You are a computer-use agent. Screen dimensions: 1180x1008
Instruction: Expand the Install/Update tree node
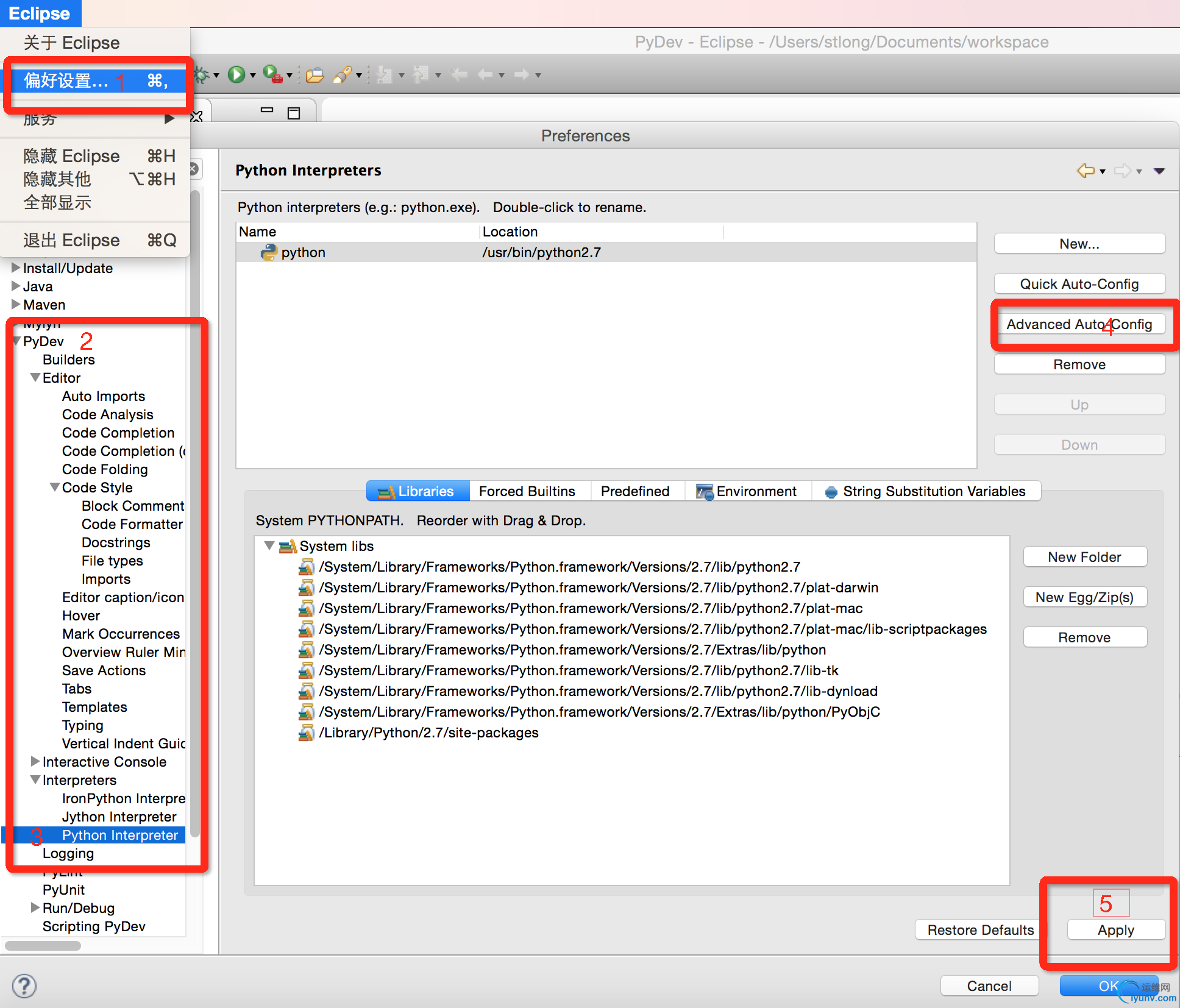(16, 268)
